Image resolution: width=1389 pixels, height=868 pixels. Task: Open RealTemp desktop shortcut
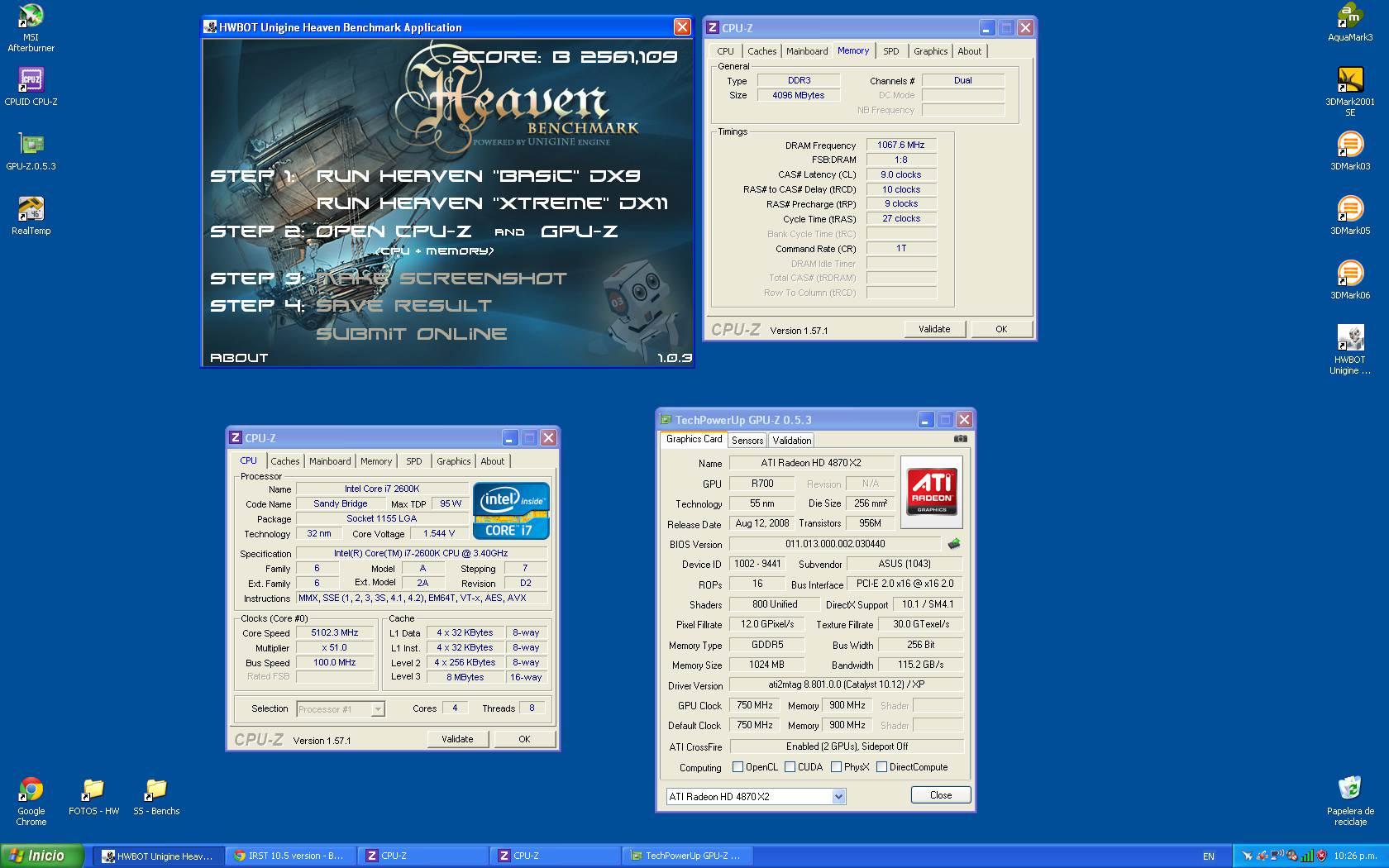coord(31,216)
